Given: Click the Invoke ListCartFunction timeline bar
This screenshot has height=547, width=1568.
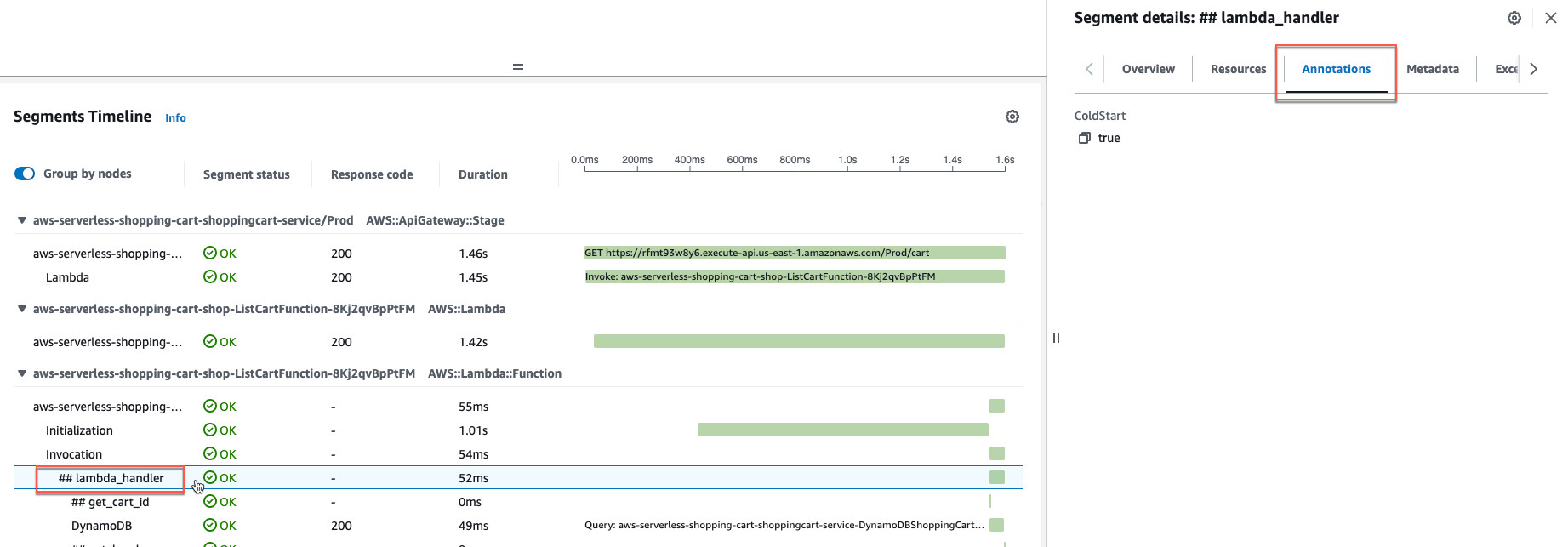Looking at the screenshot, I should pos(795,276).
